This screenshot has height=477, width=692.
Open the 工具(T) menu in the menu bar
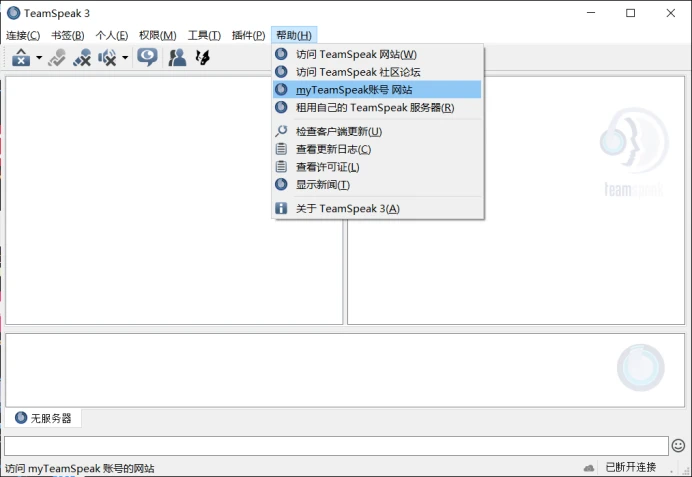click(x=204, y=35)
